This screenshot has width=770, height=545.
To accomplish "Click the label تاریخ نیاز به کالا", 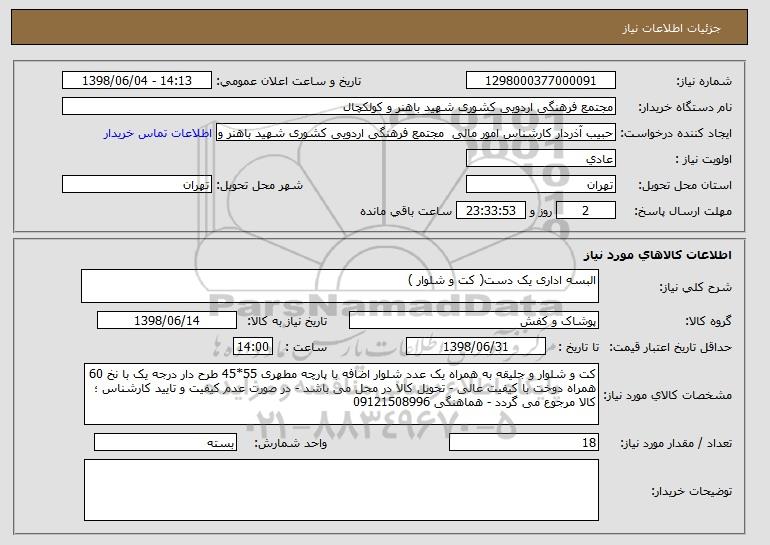I will click(x=287, y=322).
